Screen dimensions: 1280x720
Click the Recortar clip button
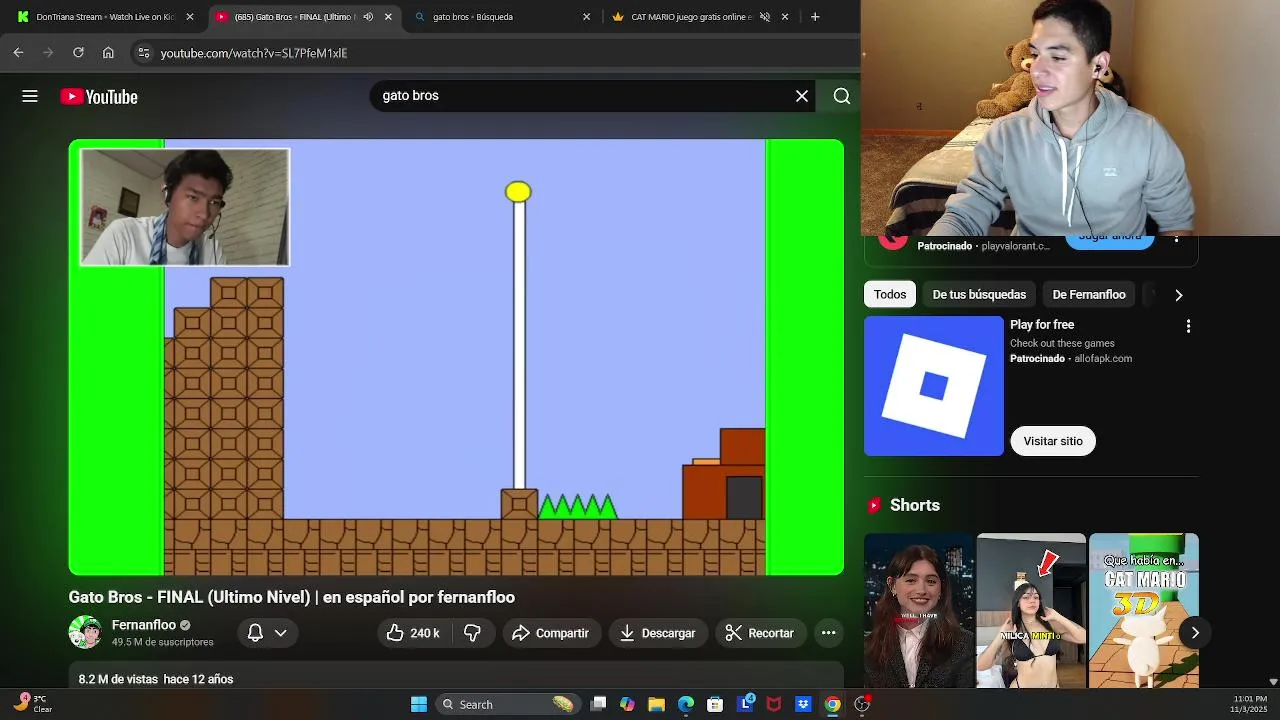pos(760,633)
